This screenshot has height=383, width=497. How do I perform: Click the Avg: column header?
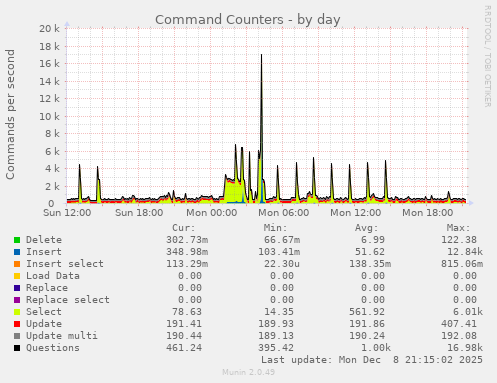(x=367, y=228)
